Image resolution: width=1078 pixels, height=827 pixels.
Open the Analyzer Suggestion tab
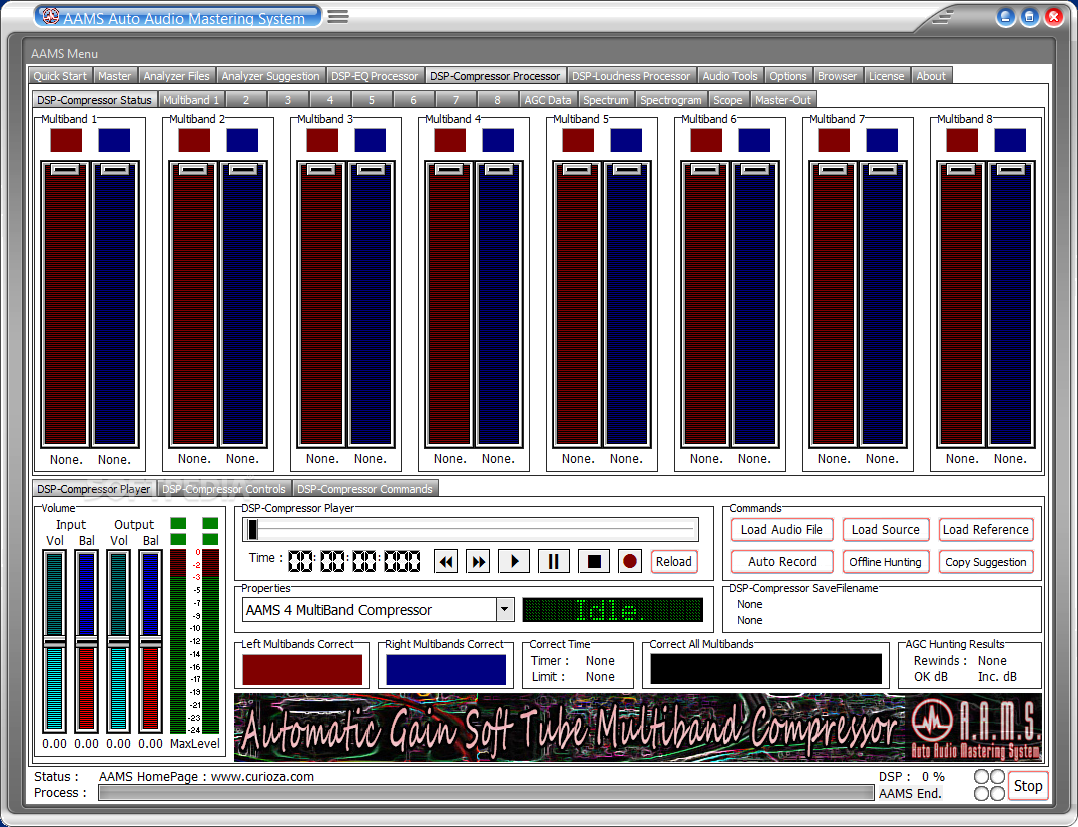(x=270, y=76)
